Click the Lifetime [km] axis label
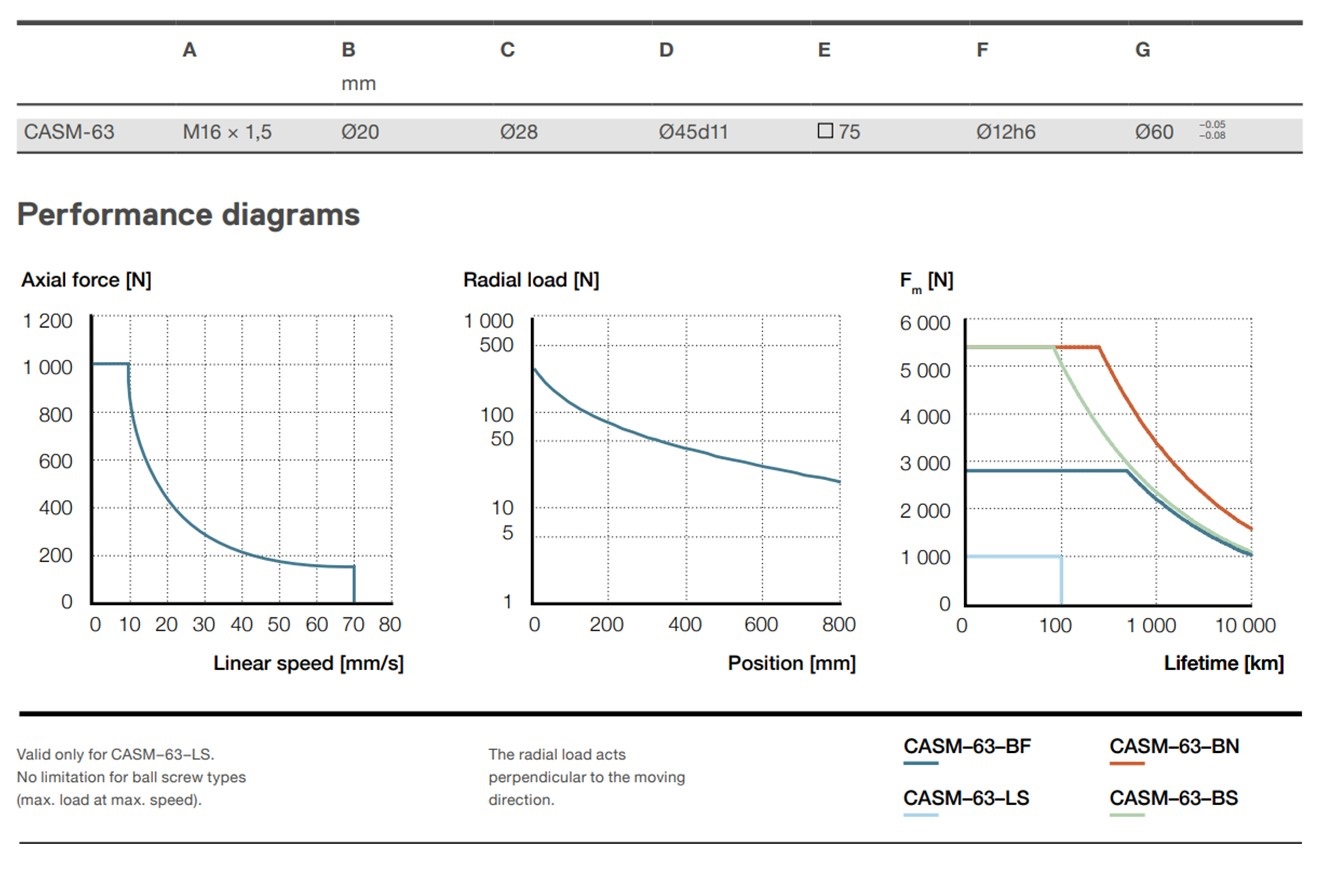 pyautogui.click(x=1223, y=663)
